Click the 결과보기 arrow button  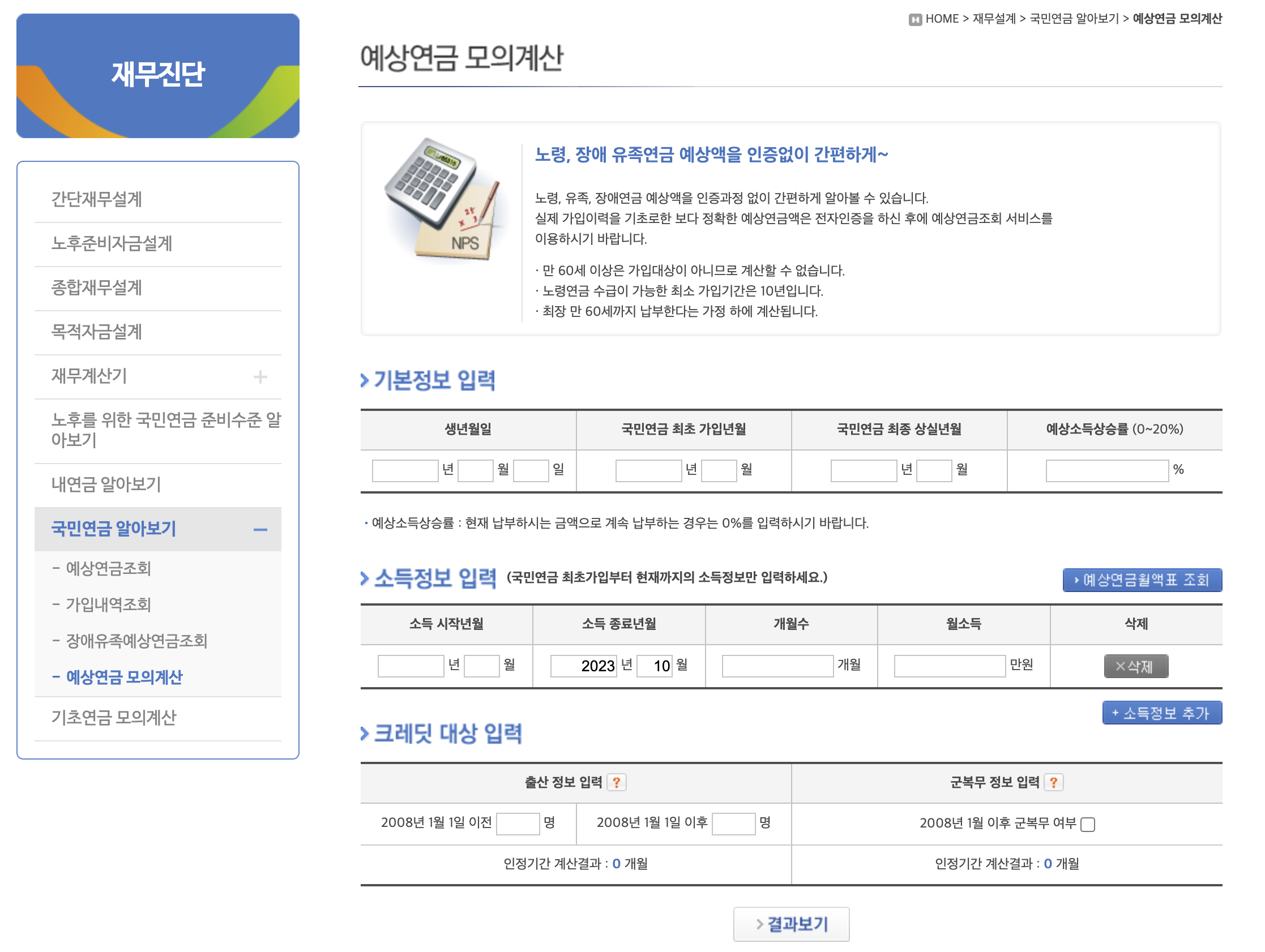(x=792, y=923)
